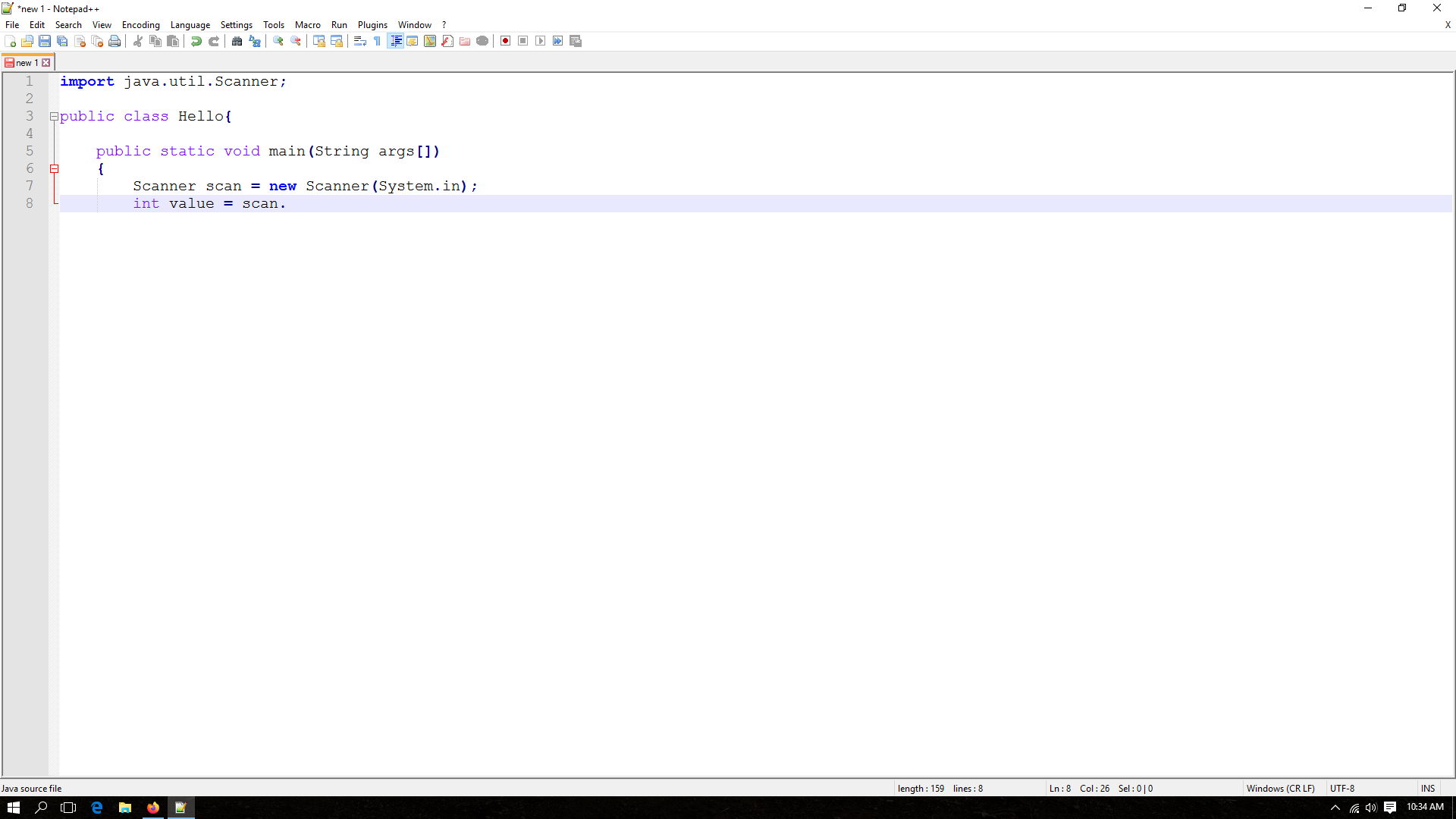This screenshot has height=819, width=1456.
Task: Open Windows taskbar search
Action: pos(42,808)
